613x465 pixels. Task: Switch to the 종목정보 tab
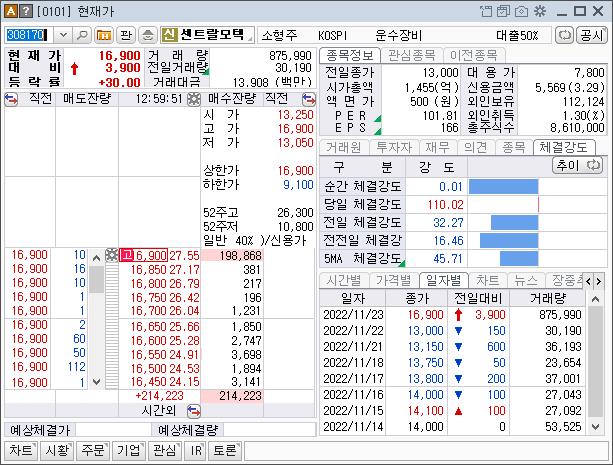(x=350, y=56)
